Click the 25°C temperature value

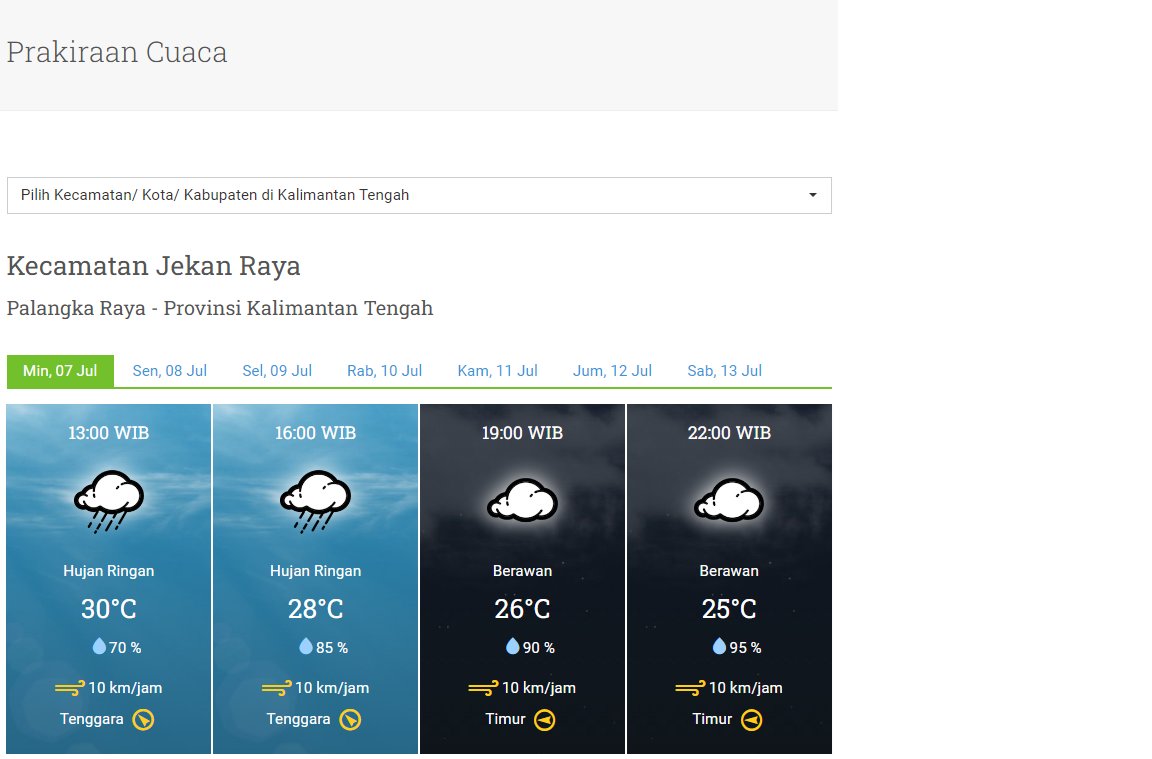pyautogui.click(x=729, y=609)
